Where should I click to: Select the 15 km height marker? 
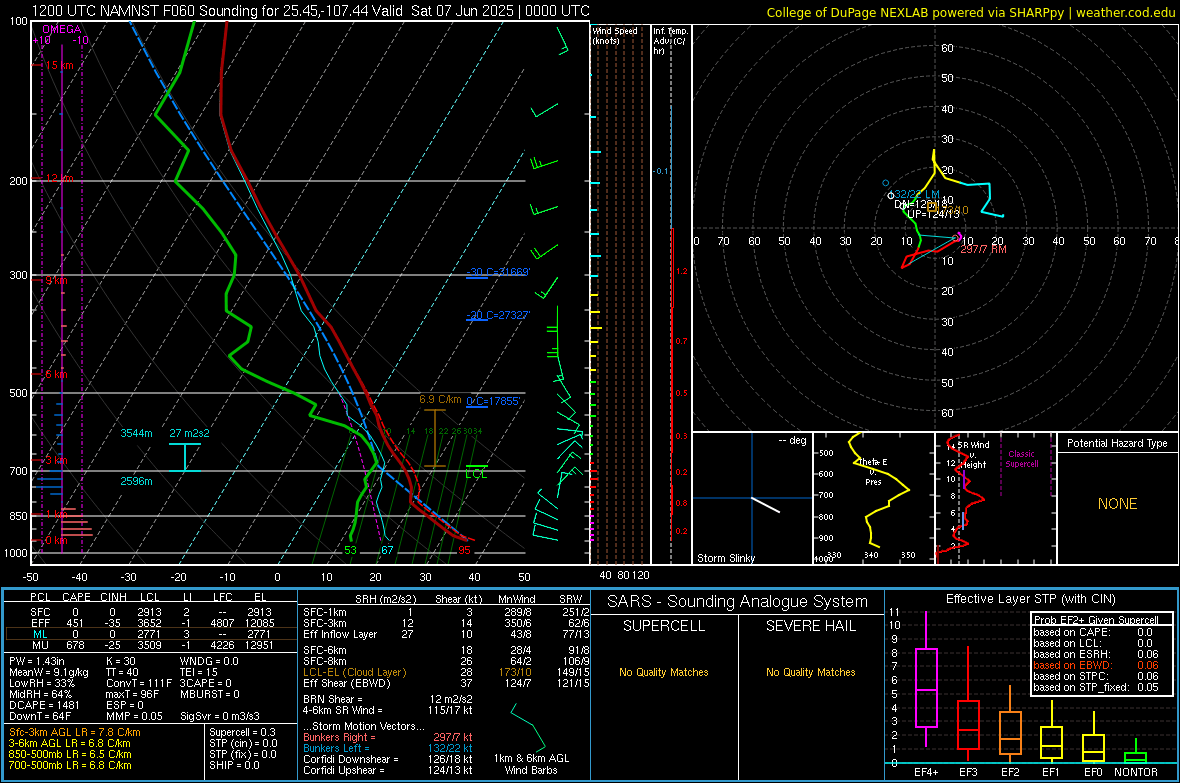(59, 66)
